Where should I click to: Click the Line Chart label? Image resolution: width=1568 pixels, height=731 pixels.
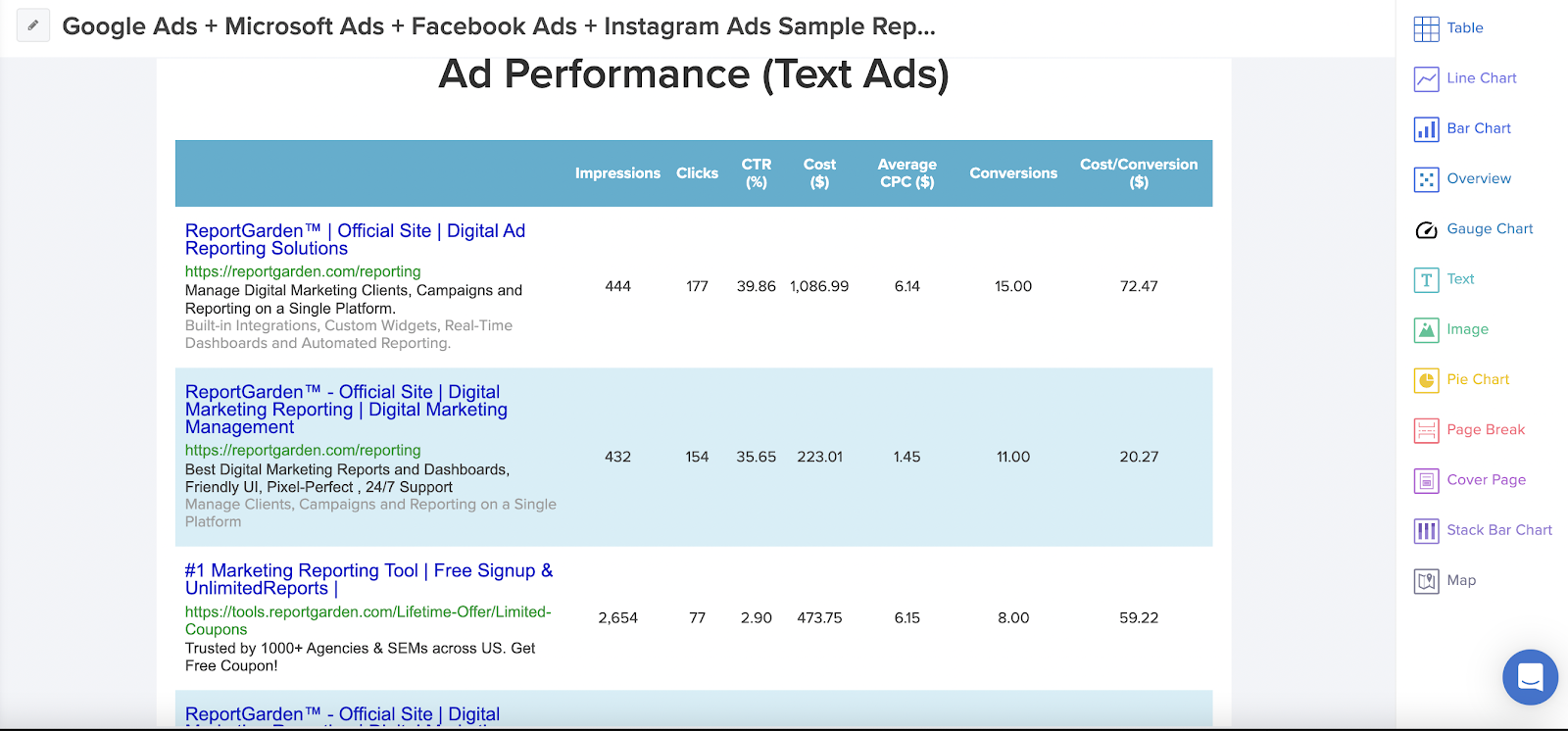tap(1482, 78)
